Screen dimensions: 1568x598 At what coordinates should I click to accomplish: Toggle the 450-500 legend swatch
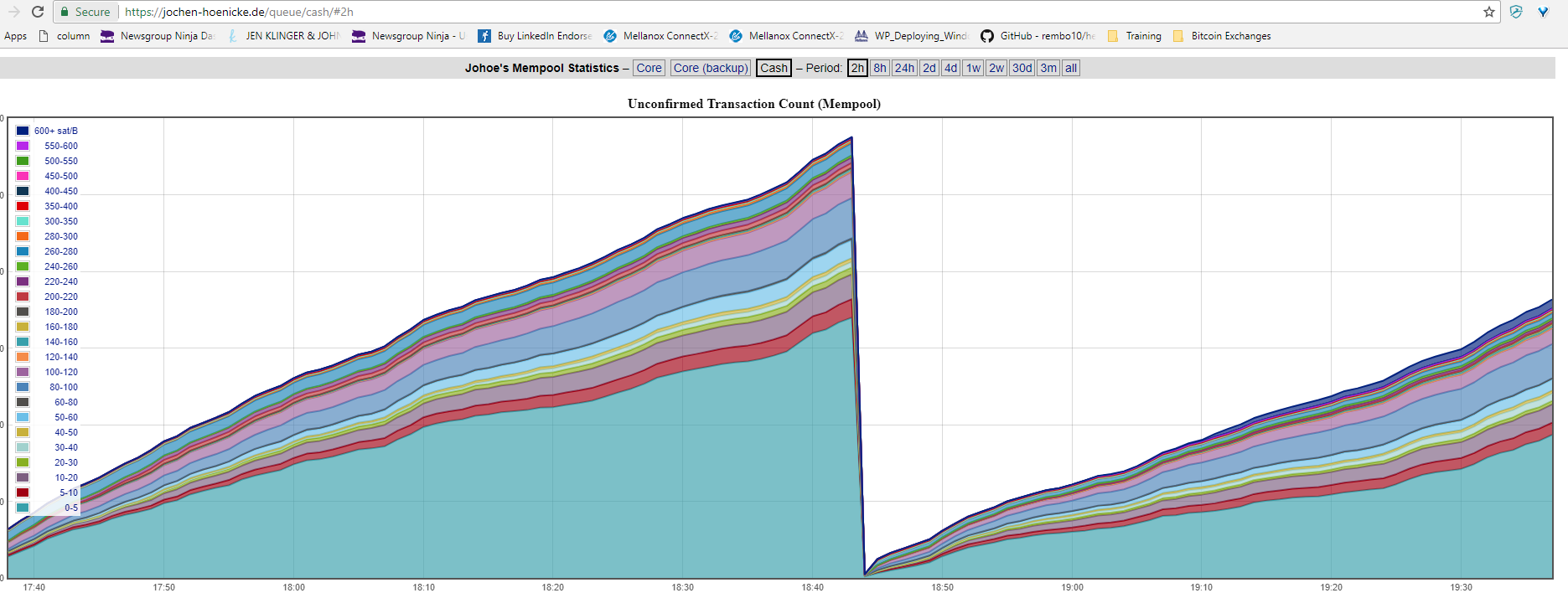23,176
